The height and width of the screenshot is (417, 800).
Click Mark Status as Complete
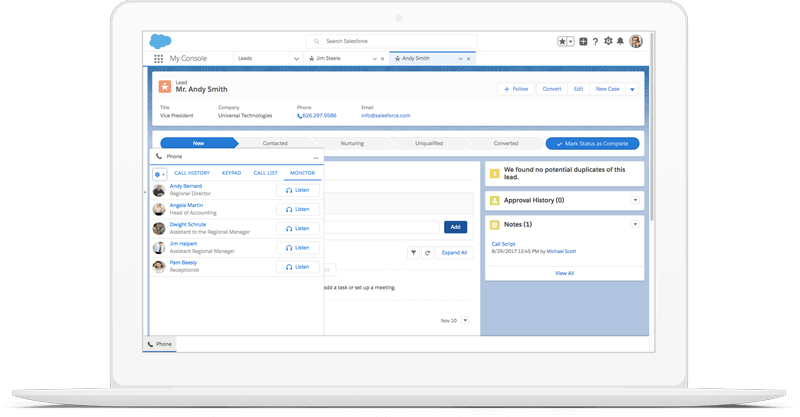coord(592,143)
